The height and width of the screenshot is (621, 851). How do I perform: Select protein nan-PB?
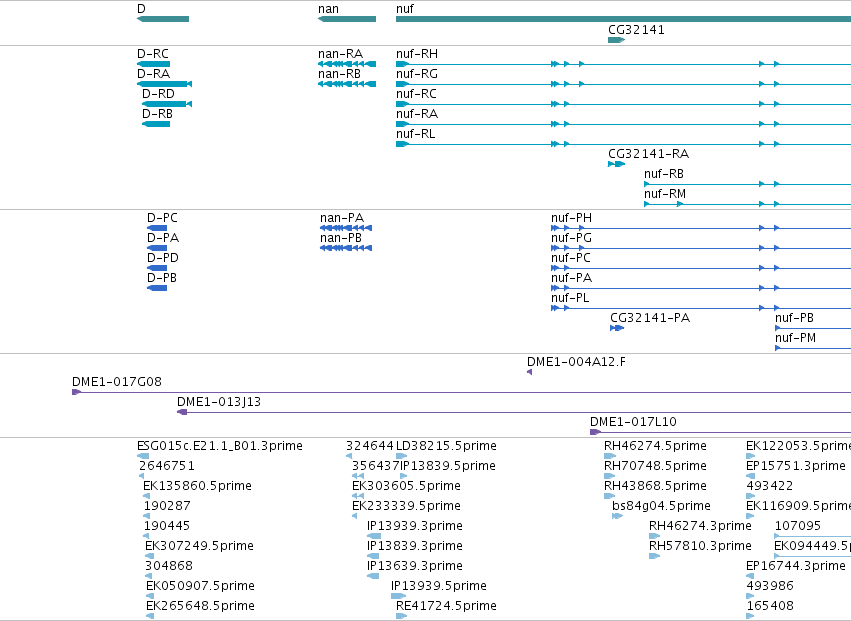point(346,248)
